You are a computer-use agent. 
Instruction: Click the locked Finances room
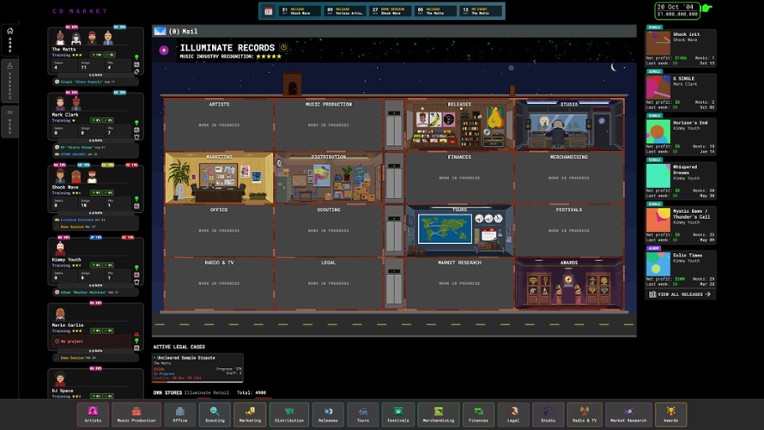click(459, 177)
